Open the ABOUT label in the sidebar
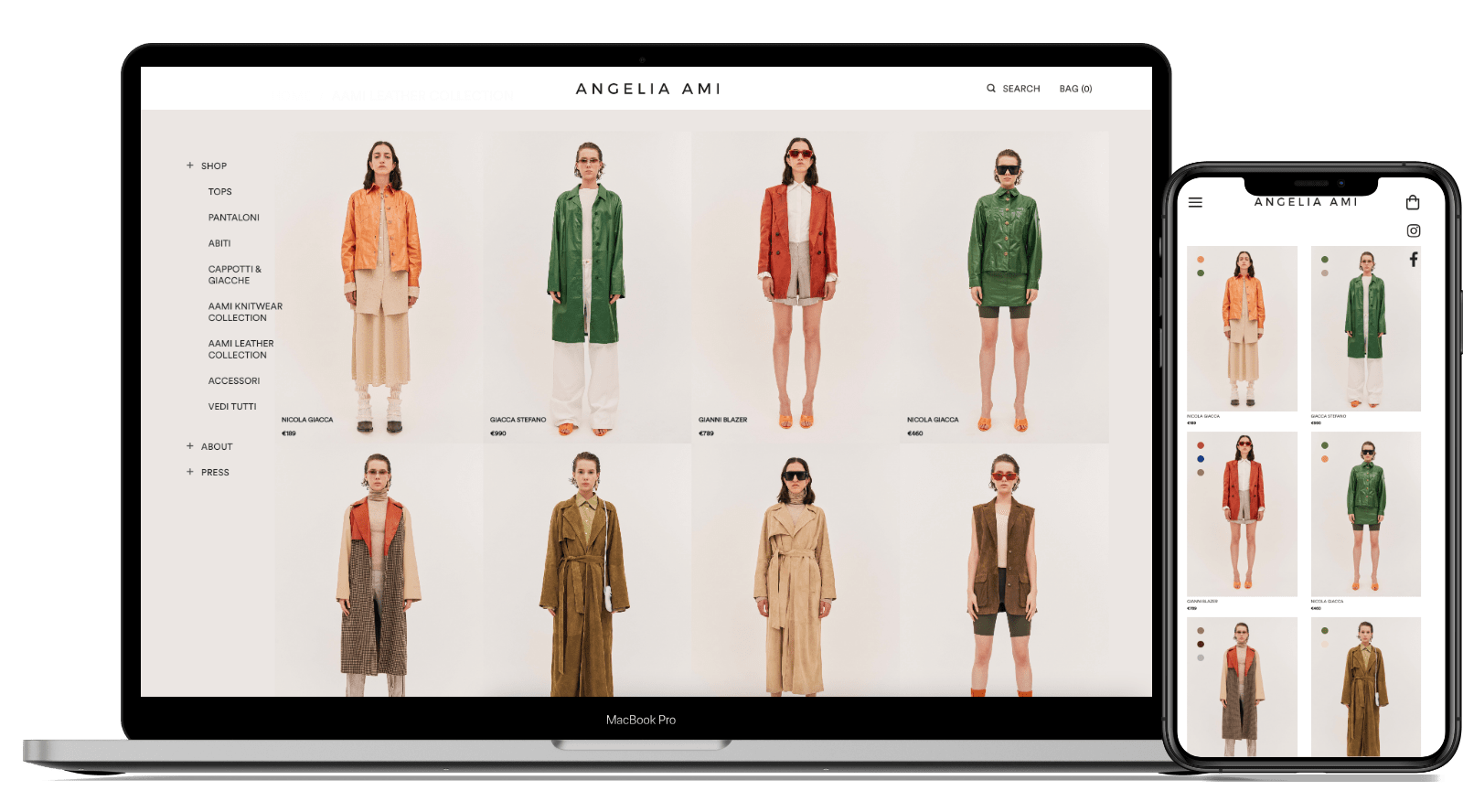This screenshot has height=812, width=1463. click(217, 447)
